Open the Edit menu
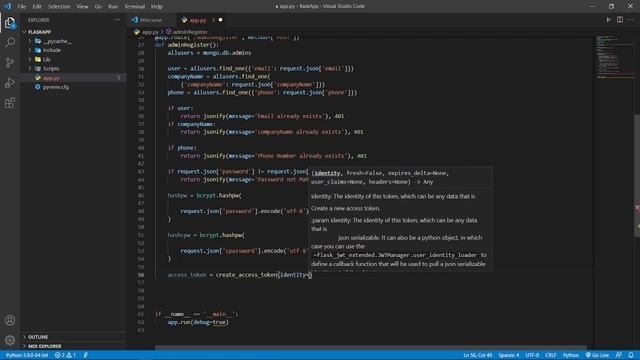The image size is (640, 360). pyautogui.click(x=37, y=7)
